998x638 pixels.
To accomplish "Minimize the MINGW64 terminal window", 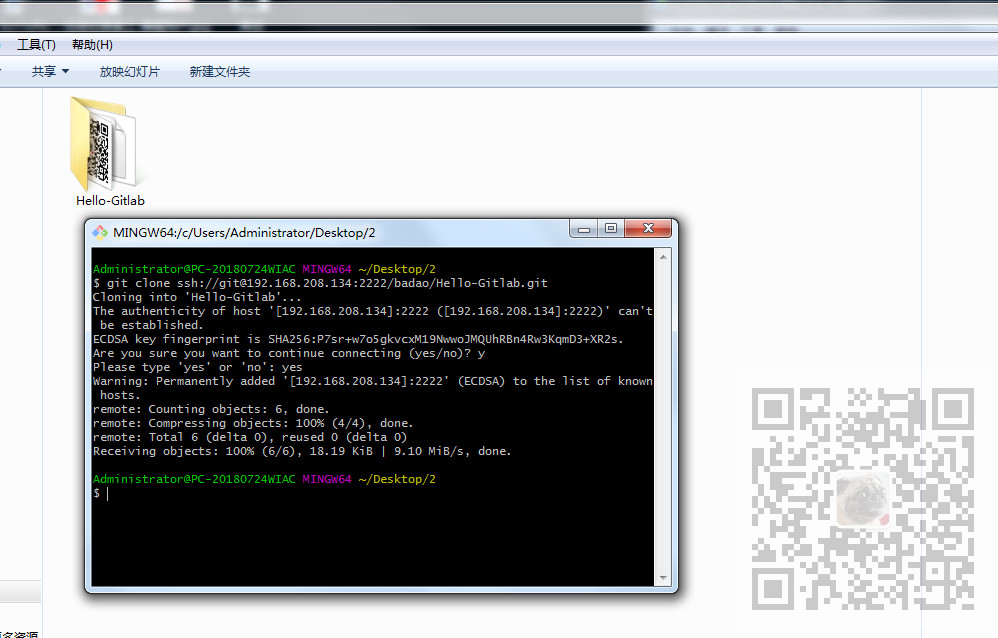I will [x=584, y=228].
